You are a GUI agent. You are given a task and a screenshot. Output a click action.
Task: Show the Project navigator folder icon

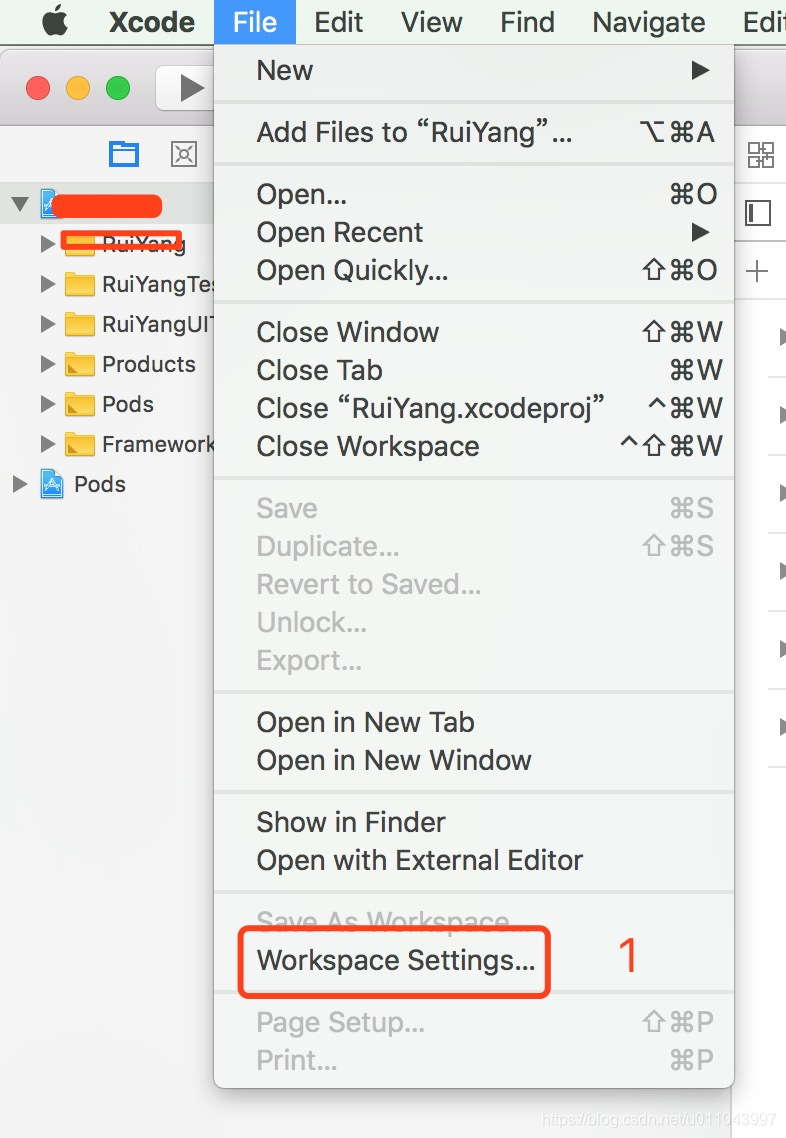pyautogui.click(x=124, y=154)
